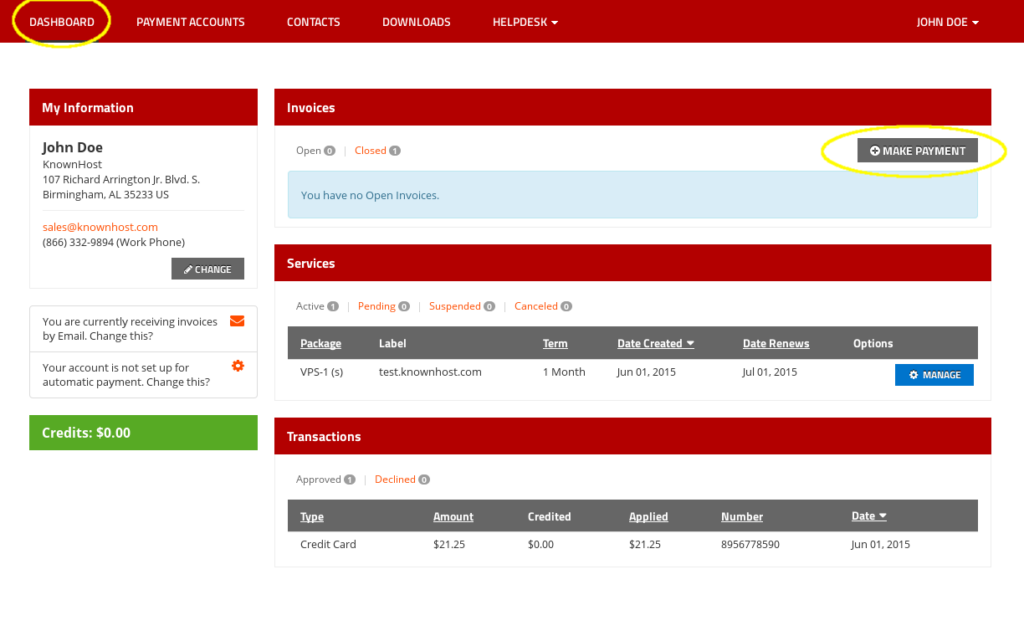
Task: Sort services by Date Renews
Action: (x=776, y=343)
